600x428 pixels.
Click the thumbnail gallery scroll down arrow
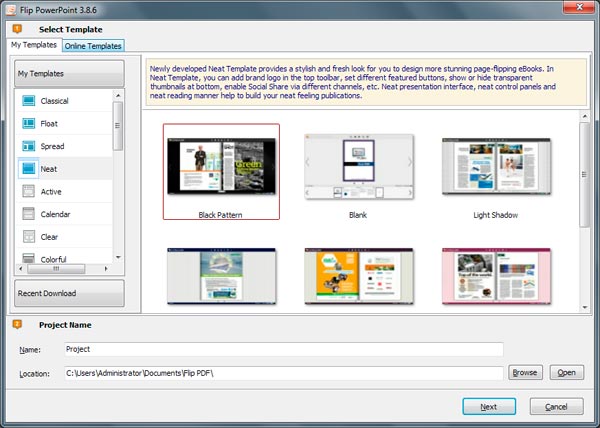point(585,307)
